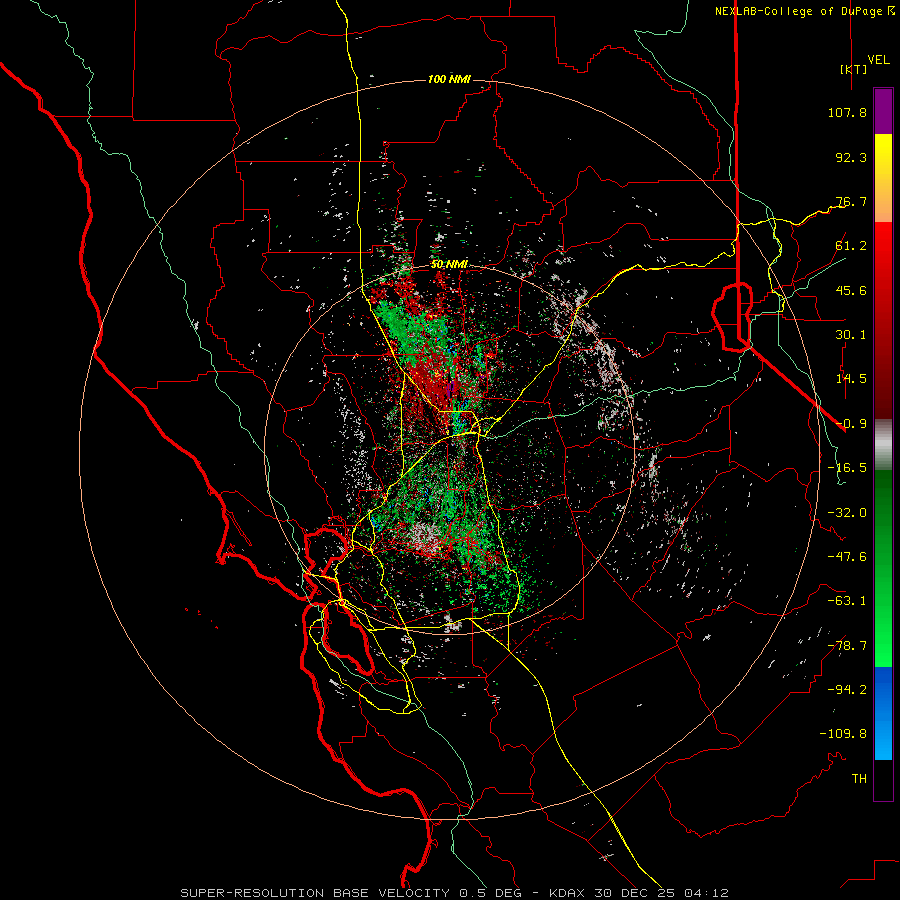Select the -94.2 value on the velocity scale
The height and width of the screenshot is (900, 900).
coord(847,690)
